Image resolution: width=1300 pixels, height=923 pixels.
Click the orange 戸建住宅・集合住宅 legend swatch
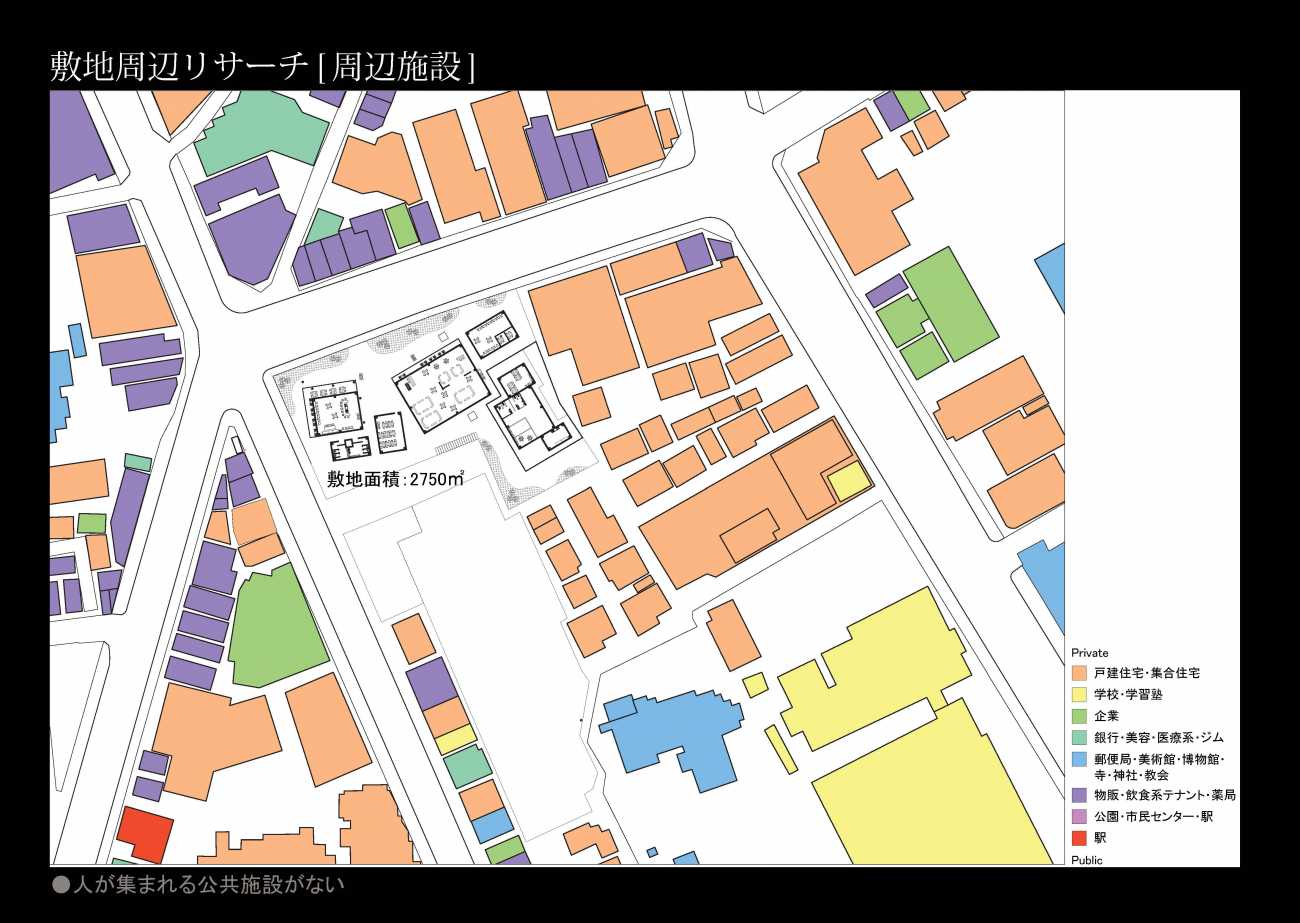(1079, 673)
